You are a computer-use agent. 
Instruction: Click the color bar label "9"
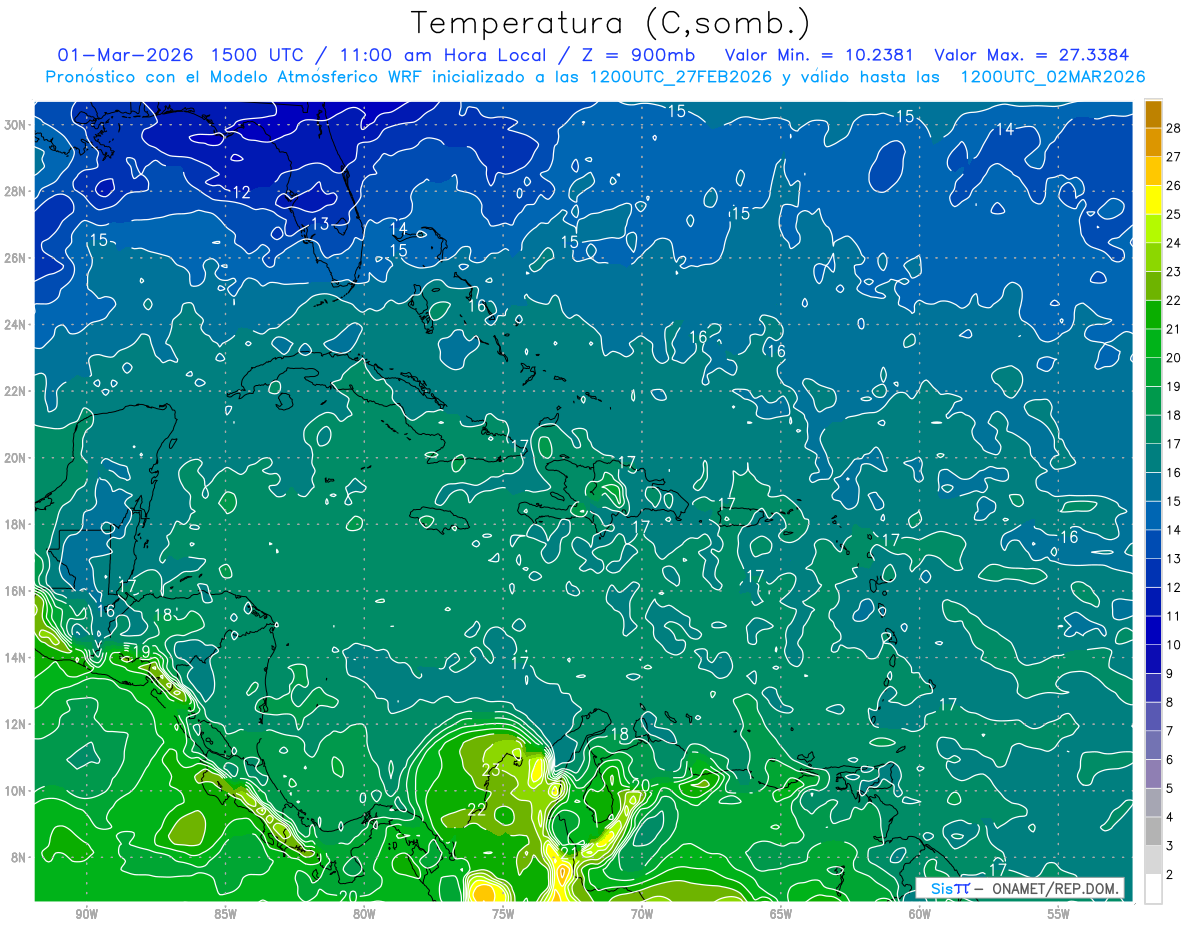pos(1170,674)
